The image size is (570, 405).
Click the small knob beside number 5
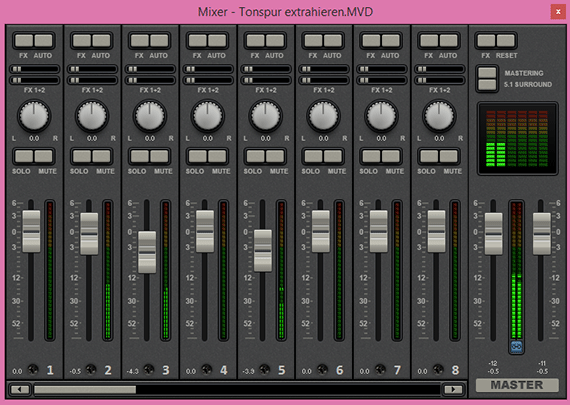pyautogui.click(x=264, y=369)
